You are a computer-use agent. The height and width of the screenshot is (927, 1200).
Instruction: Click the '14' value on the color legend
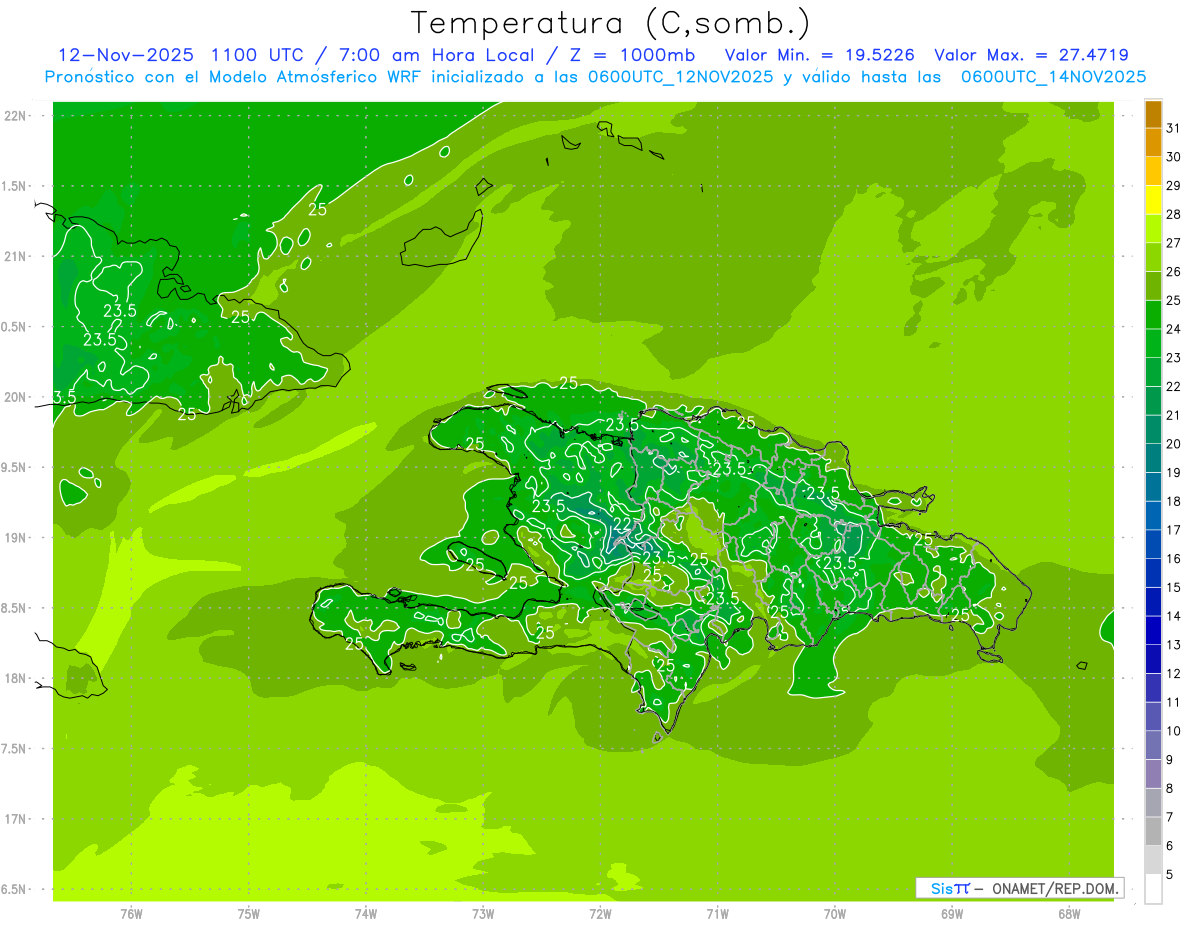1173,616
